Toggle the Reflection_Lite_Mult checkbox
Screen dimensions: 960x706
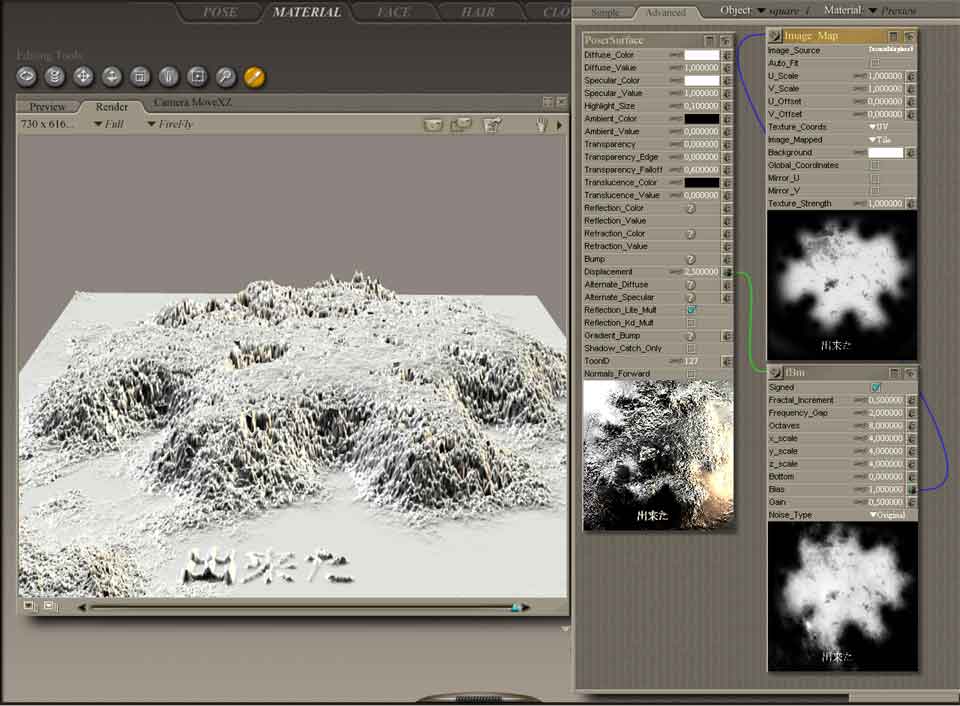691,310
